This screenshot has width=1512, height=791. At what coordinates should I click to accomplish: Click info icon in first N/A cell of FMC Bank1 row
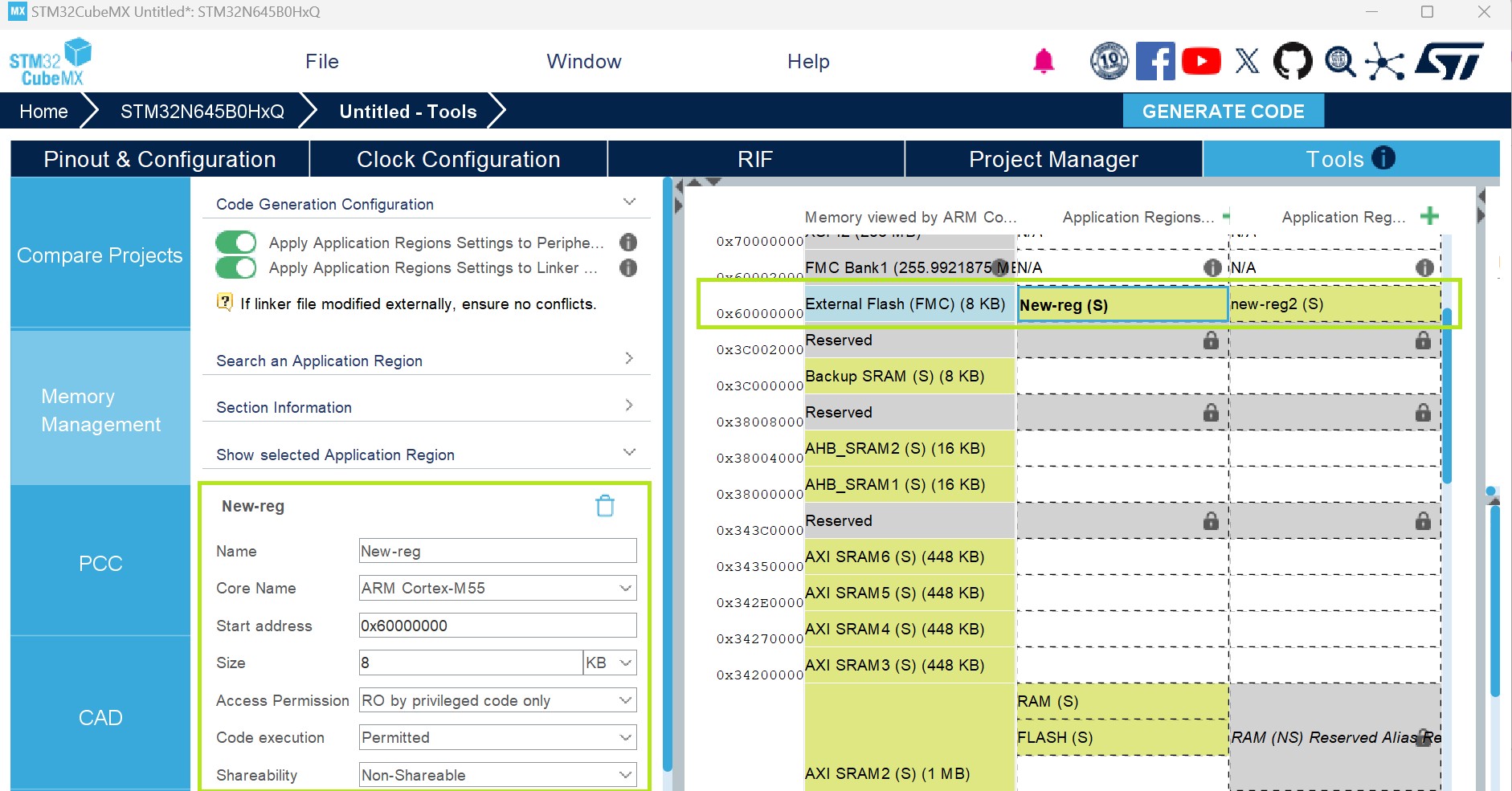(x=1212, y=267)
